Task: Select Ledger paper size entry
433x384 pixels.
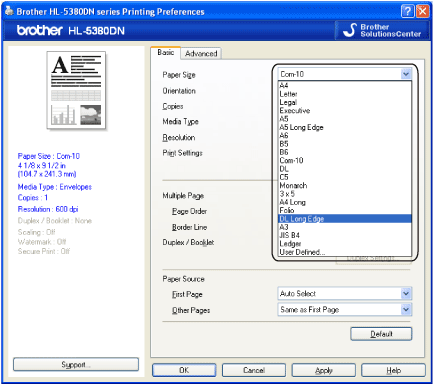Action: click(x=345, y=244)
